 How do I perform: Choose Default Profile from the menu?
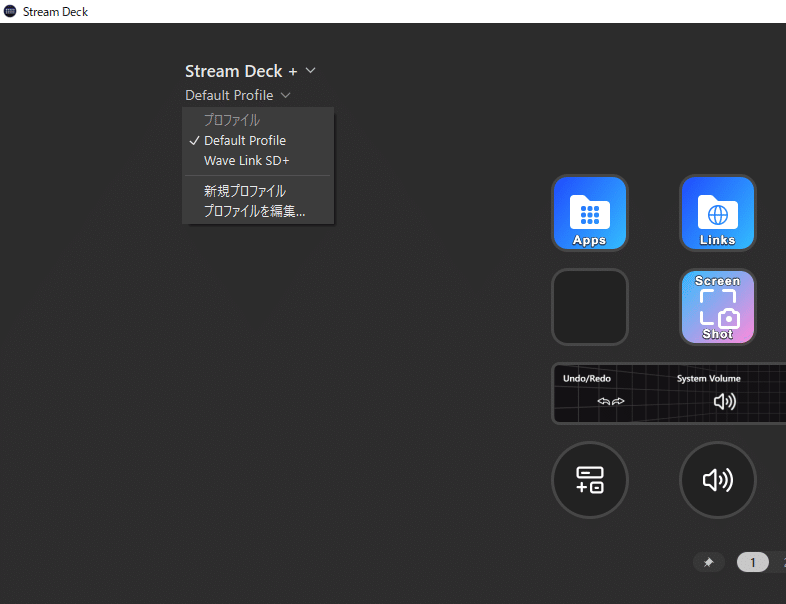(258, 140)
